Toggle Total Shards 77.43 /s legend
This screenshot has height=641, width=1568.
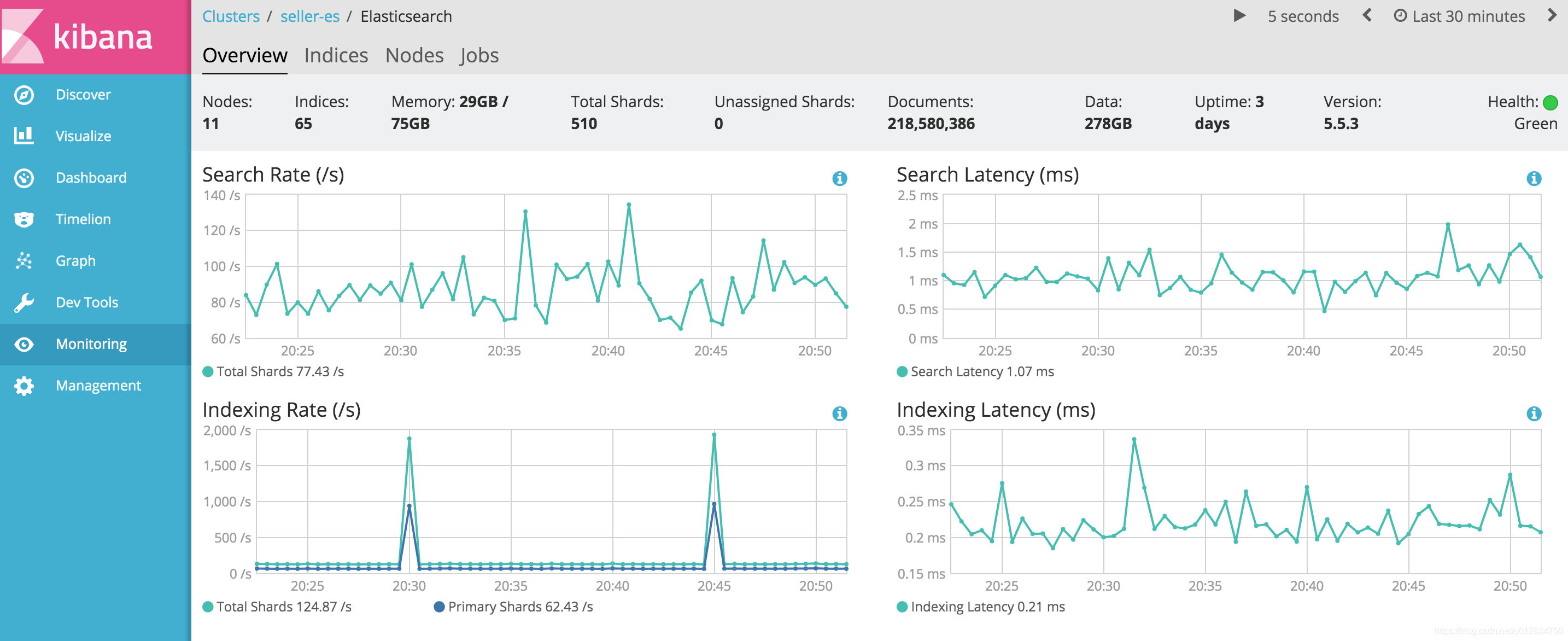coord(273,371)
